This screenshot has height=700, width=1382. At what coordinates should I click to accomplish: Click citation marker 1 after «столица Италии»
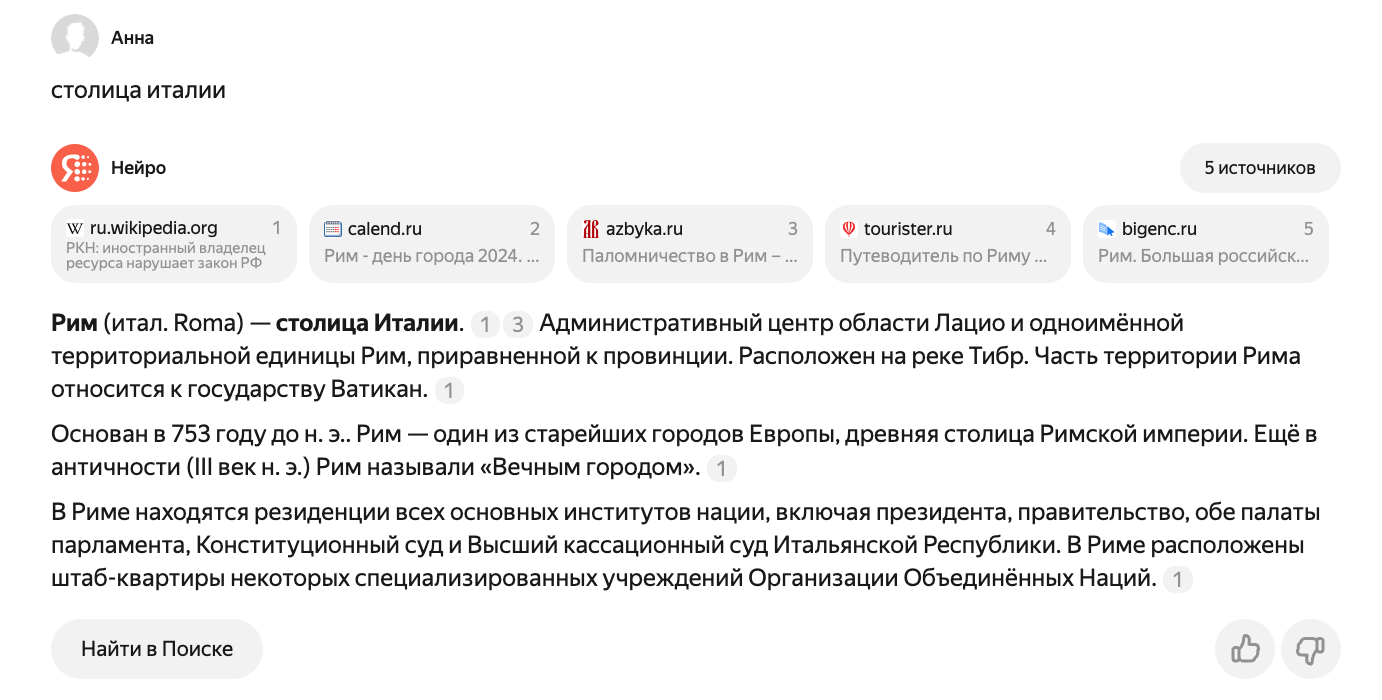pos(485,324)
